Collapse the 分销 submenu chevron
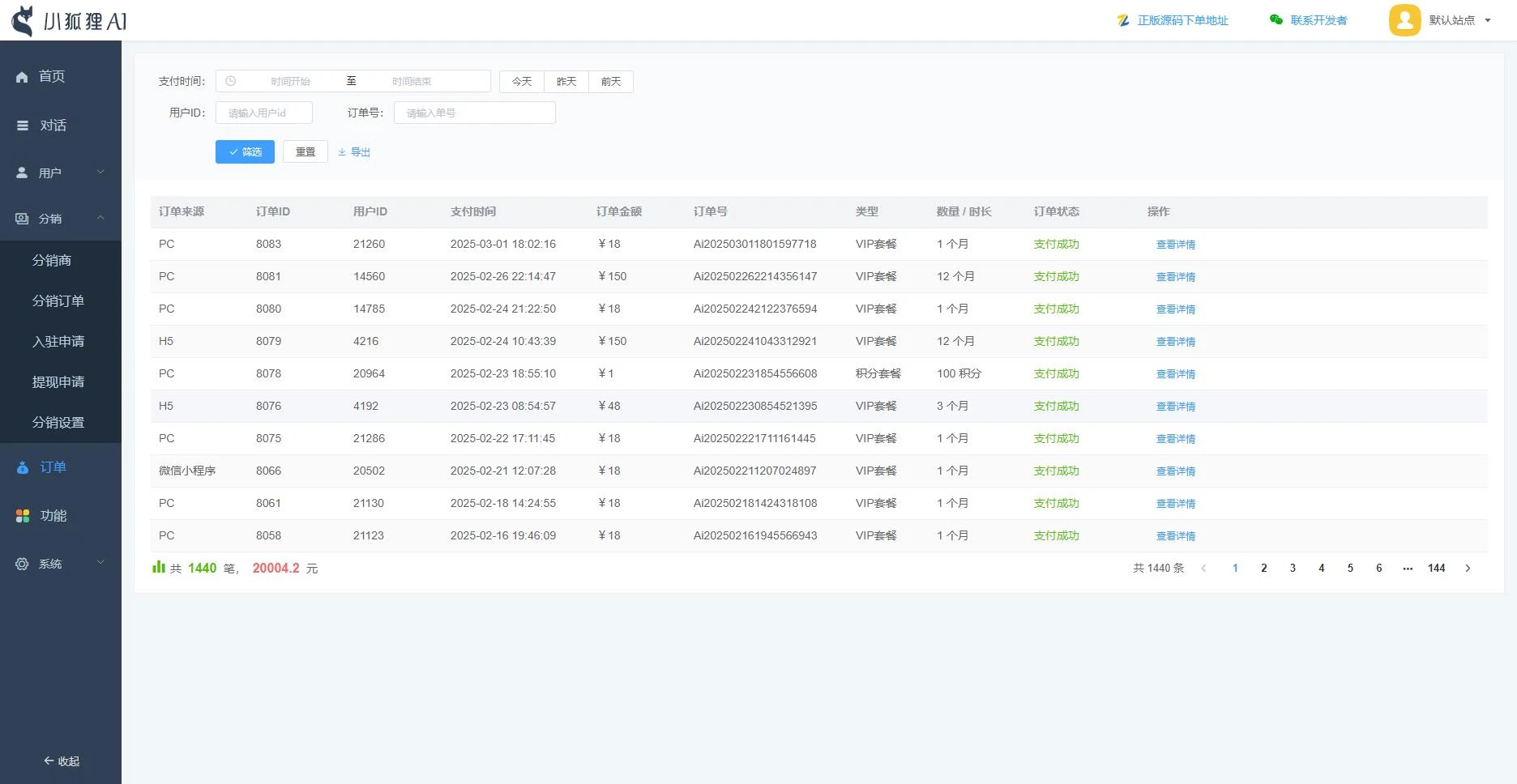1517x784 pixels. [100, 218]
